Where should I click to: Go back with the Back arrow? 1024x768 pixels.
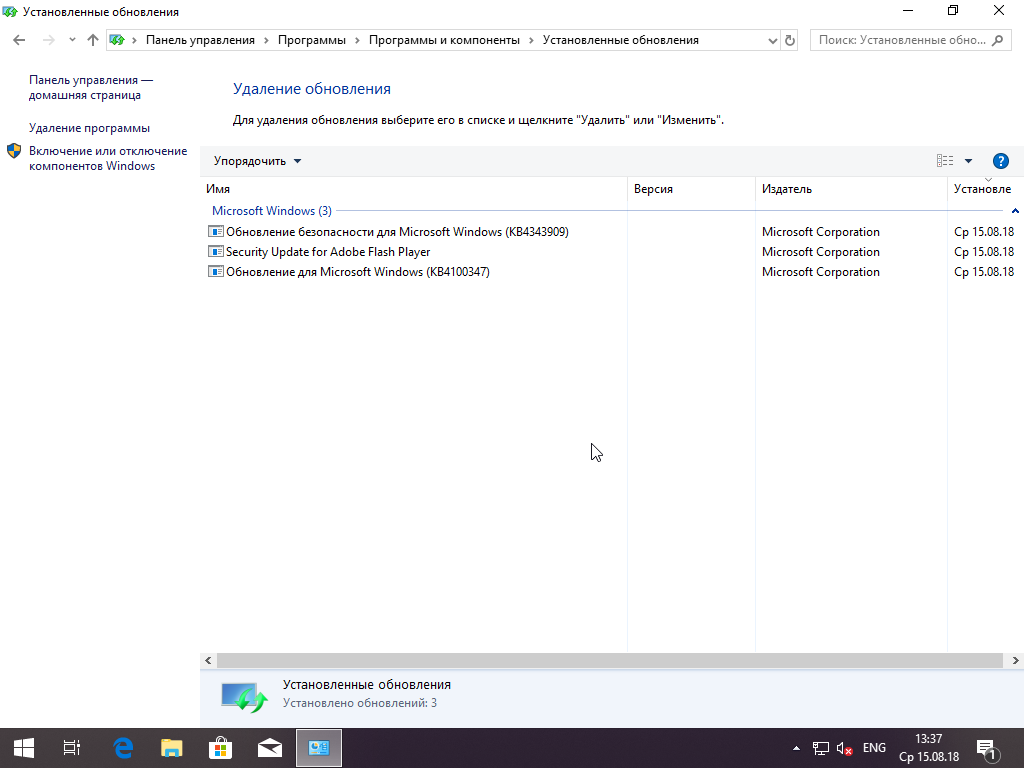point(19,40)
